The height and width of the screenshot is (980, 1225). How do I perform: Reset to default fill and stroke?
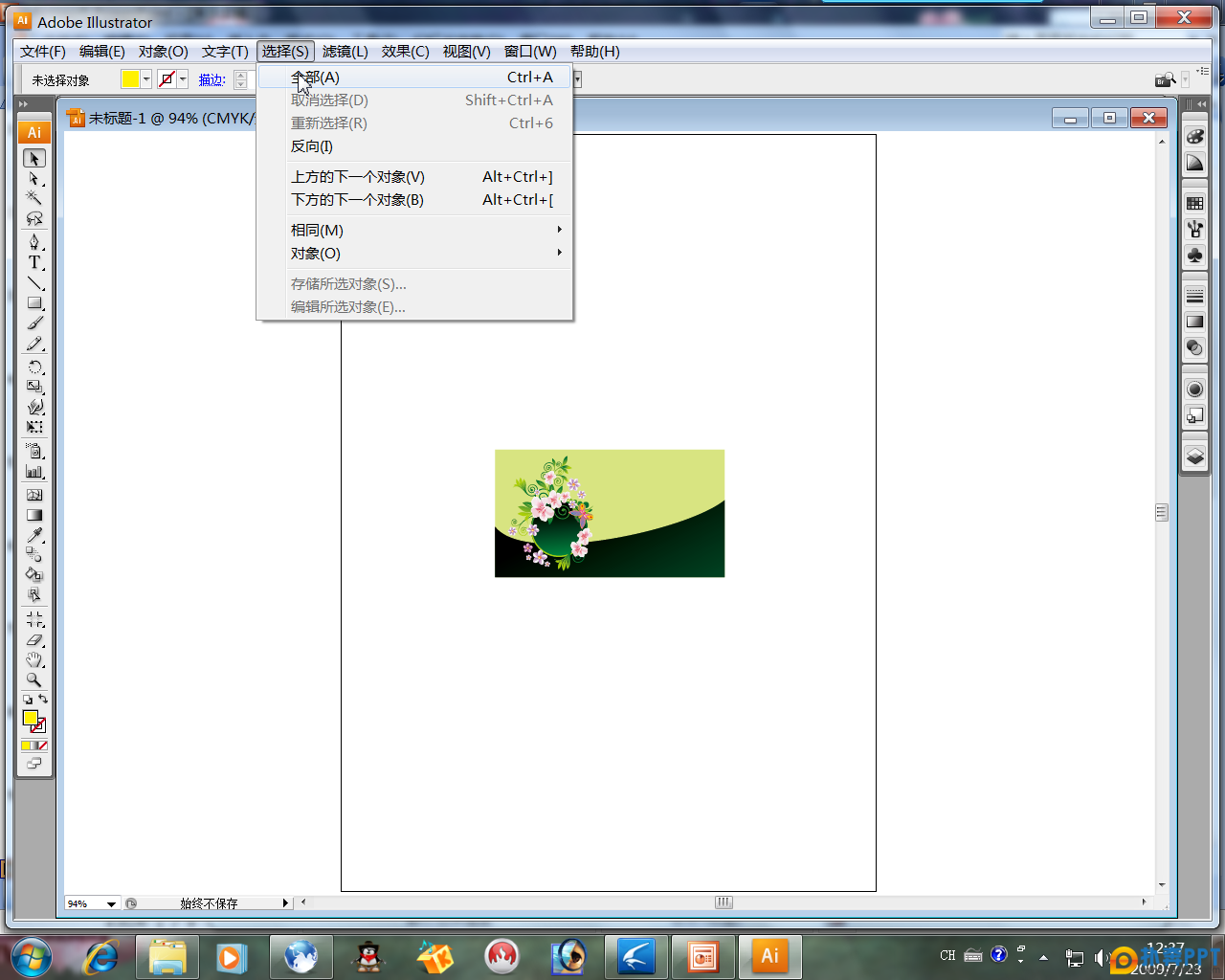pyautogui.click(x=28, y=700)
